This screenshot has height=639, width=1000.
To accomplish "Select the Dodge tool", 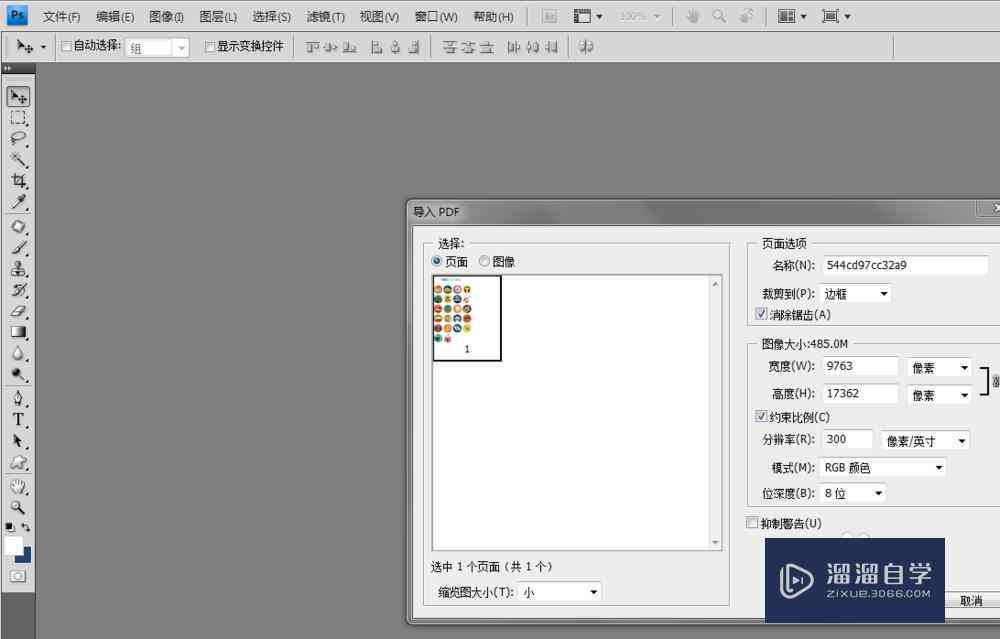I will pyautogui.click(x=18, y=374).
